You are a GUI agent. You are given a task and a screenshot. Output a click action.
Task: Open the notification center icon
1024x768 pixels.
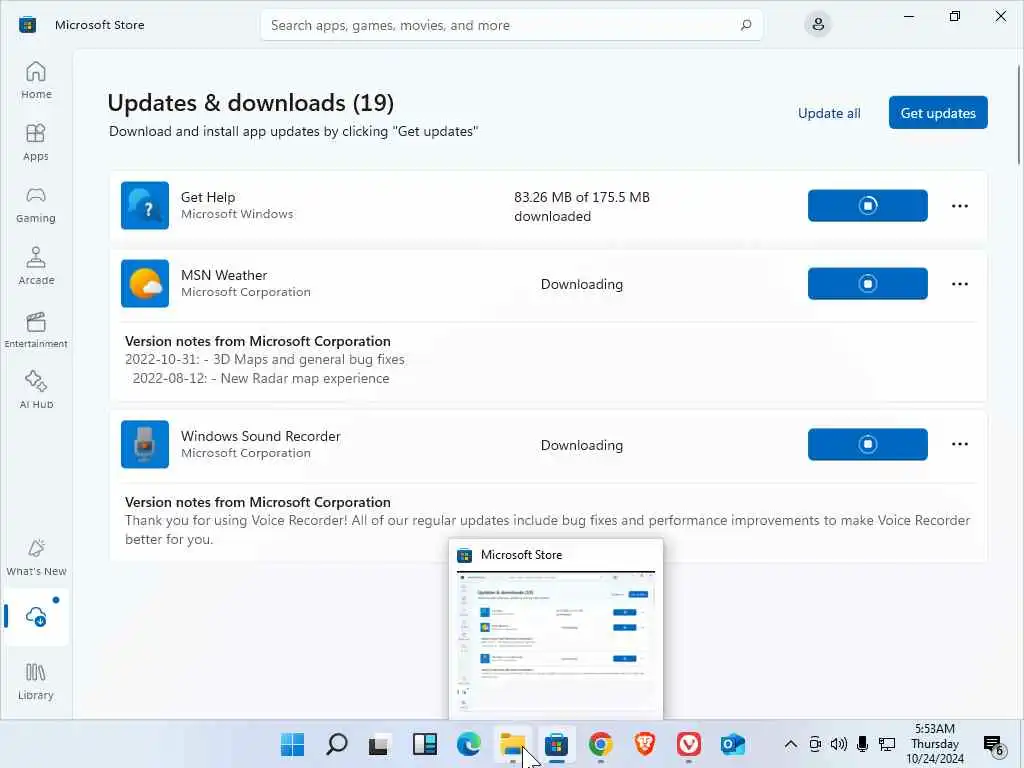click(993, 744)
